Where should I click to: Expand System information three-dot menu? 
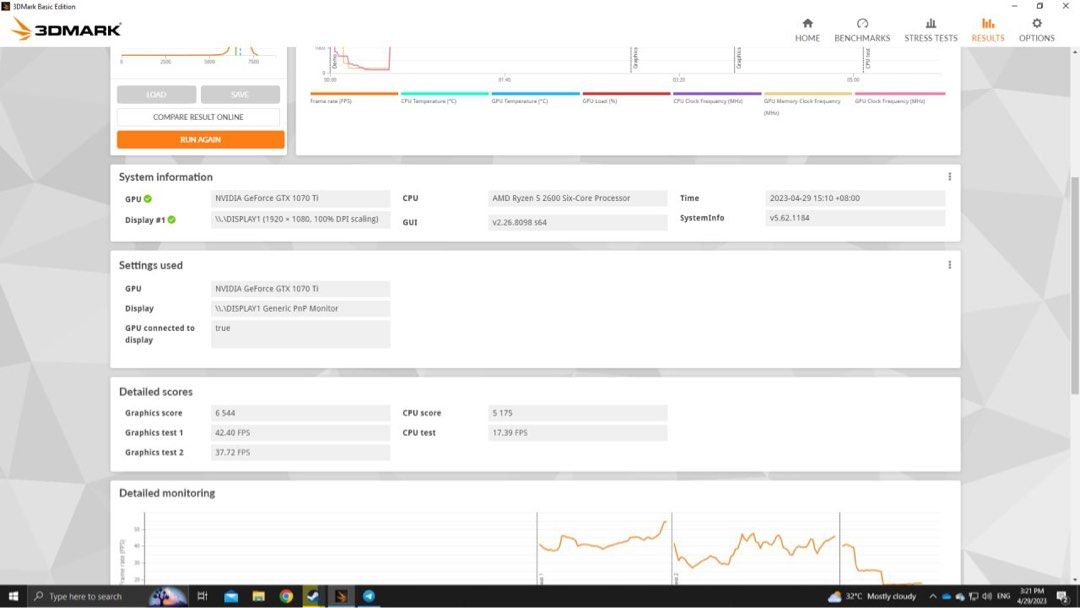[949, 177]
